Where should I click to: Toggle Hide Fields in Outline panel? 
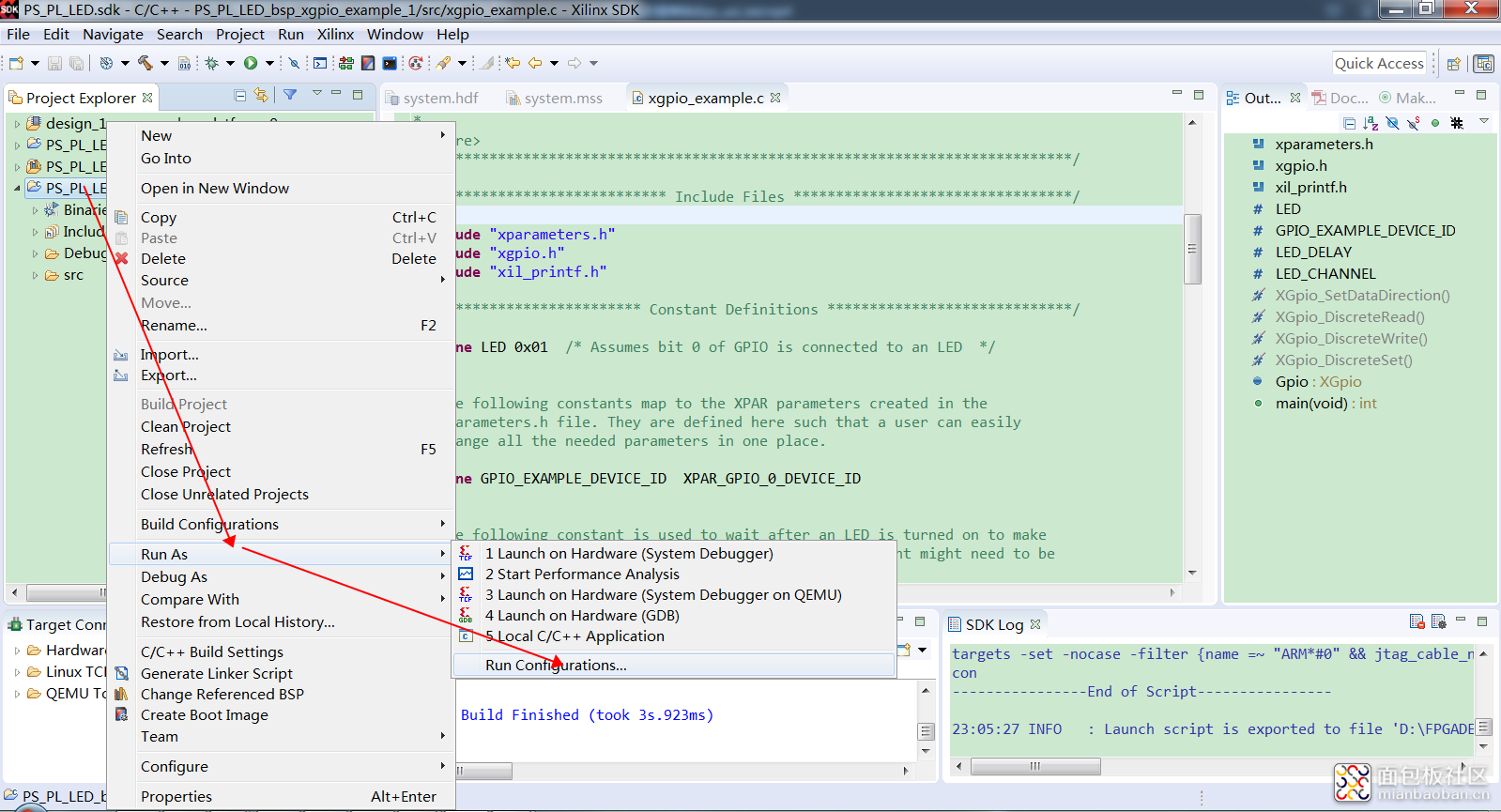(1392, 123)
